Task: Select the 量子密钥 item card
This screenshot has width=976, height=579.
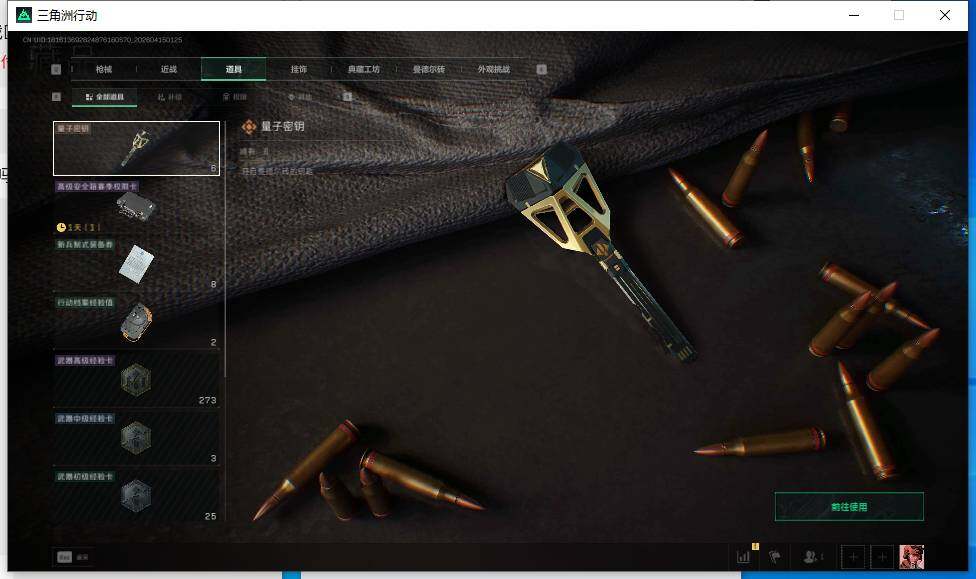Action: click(x=136, y=148)
